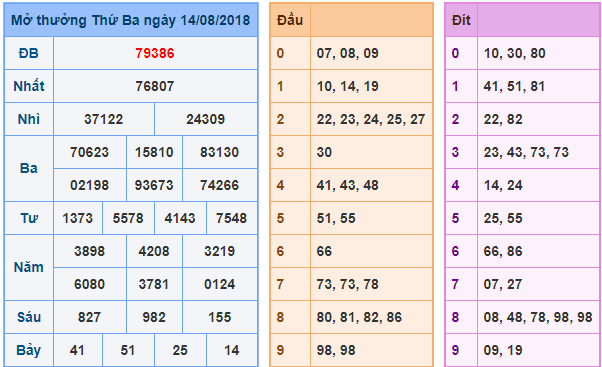Viewport: 602px width, 367px height.
Task: Select Tư prize number 5578
Action: click(x=128, y=218)
